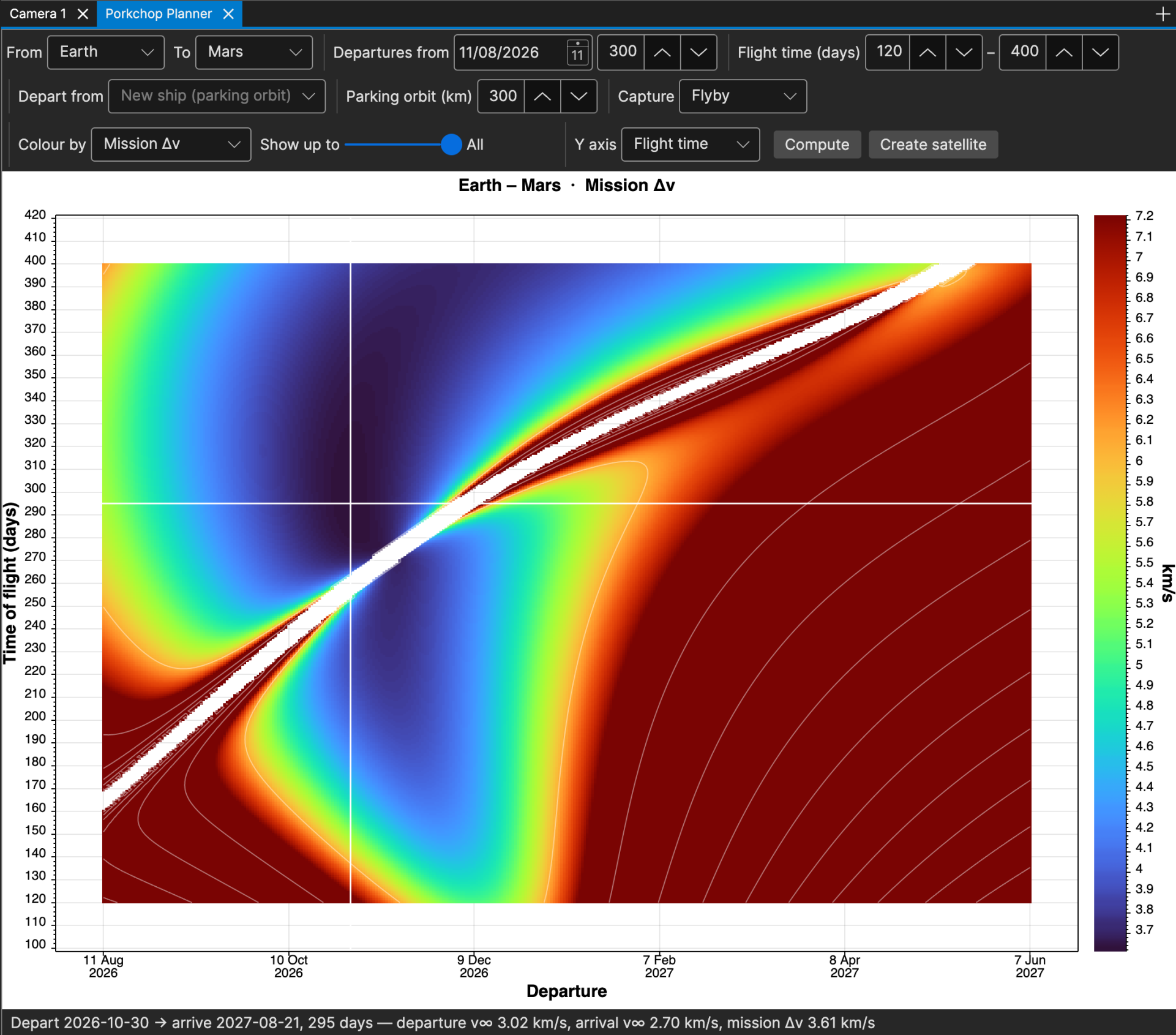The width and height of the screenshot is (1176, 1035).
Task: Click the departure window days field 300
Action: [621, 52]
